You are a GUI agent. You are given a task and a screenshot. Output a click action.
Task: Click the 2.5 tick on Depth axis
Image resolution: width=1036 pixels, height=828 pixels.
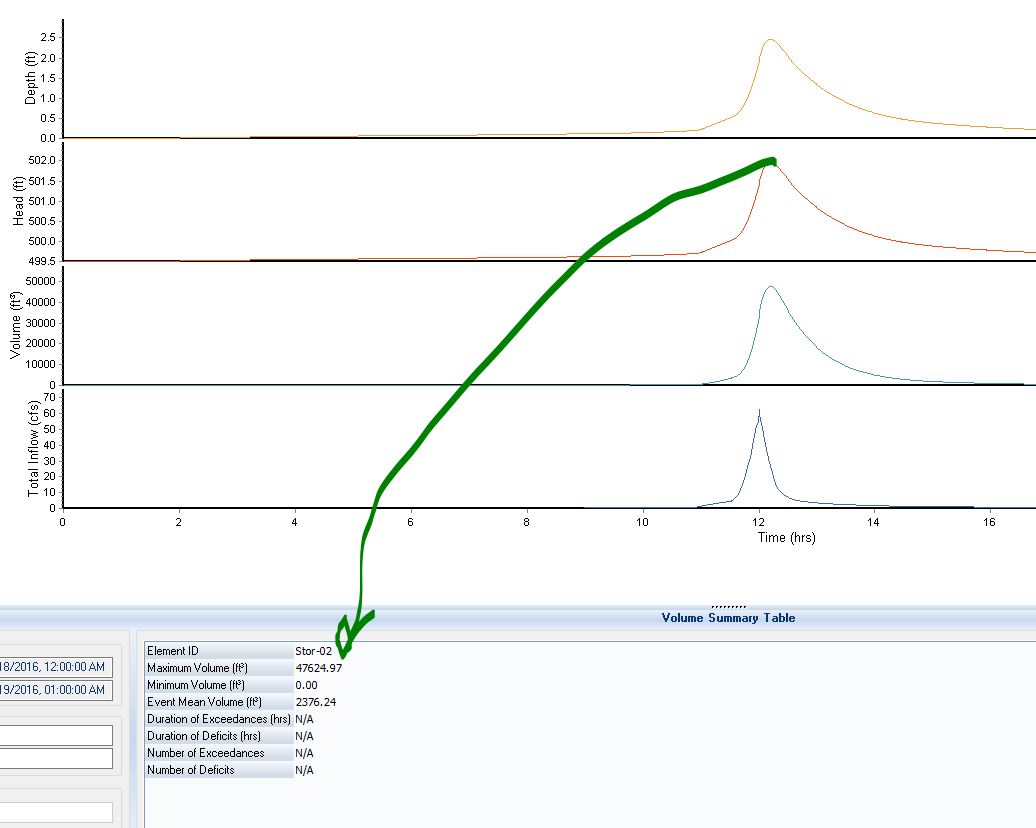[48, 38]
